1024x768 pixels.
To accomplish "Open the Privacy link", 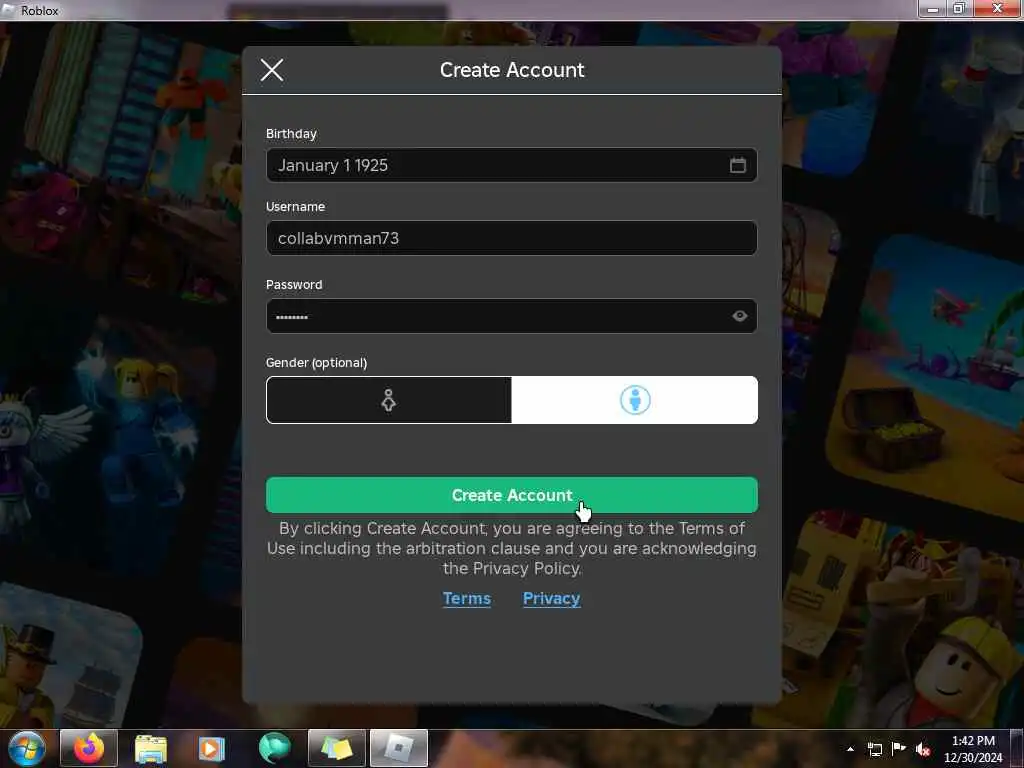I will point(551,598).
